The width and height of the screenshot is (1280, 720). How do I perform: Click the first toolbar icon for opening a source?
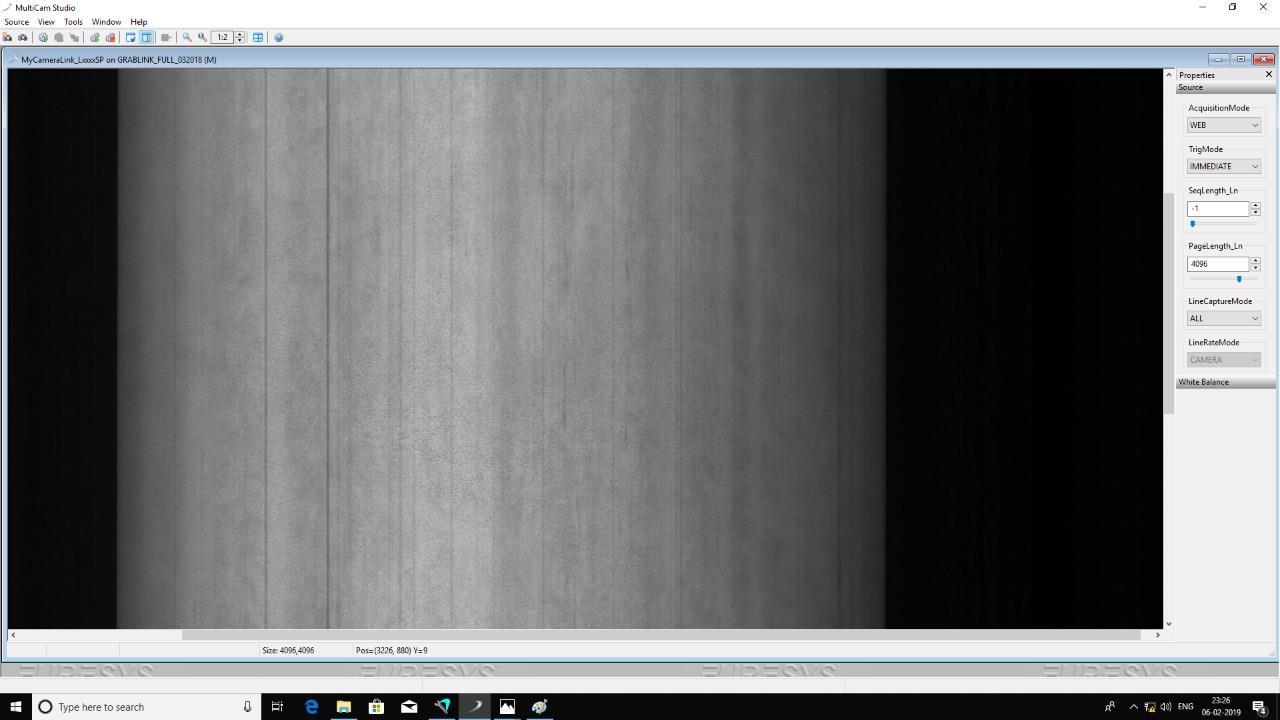pos(8,37)
